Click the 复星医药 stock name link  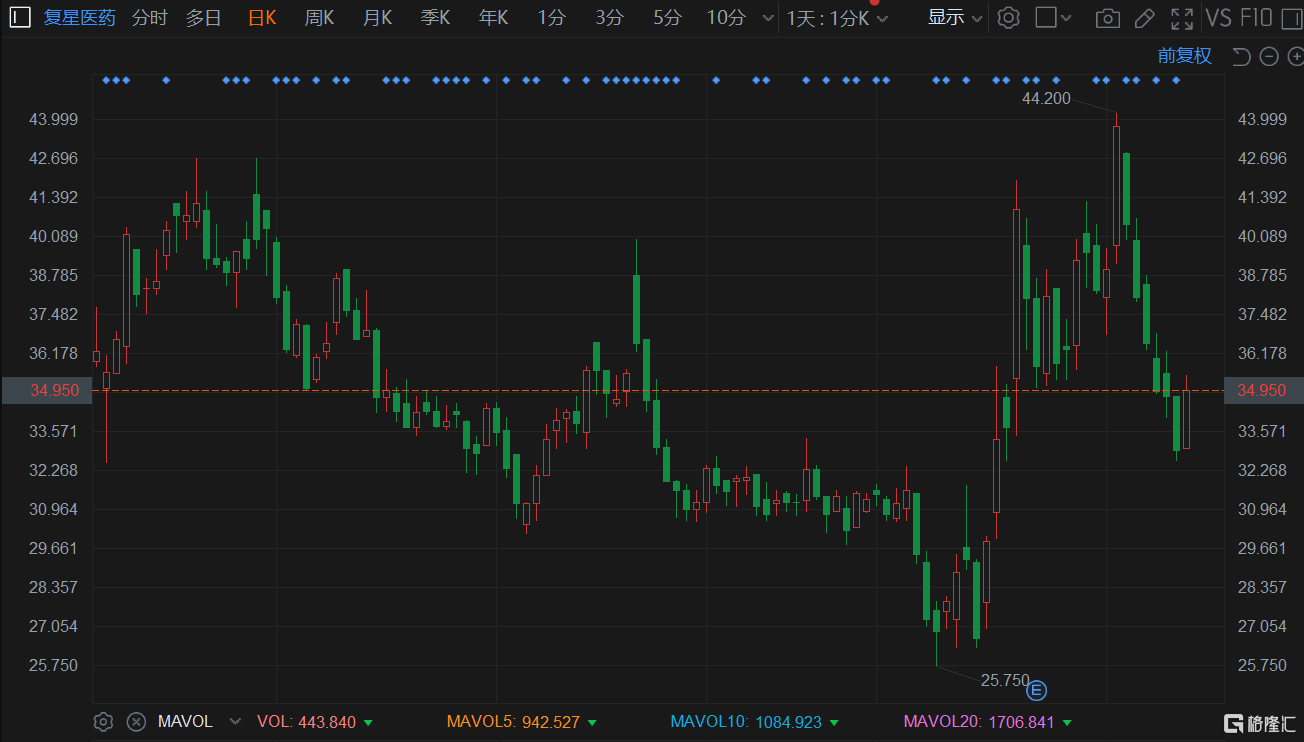click(x=80, y=18)
